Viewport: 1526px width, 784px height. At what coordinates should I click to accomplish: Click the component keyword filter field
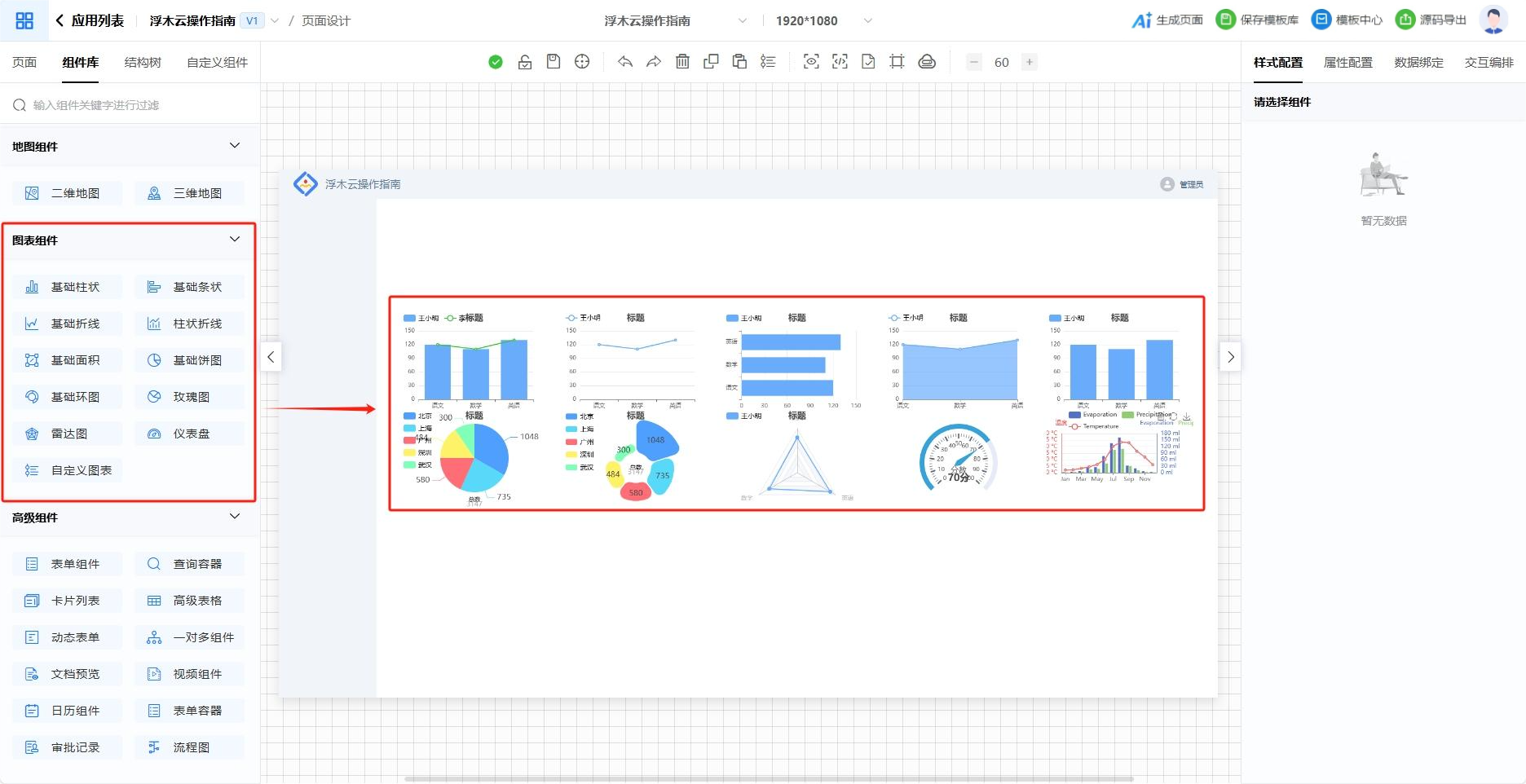pyautogui.click(x=130, y=105)
